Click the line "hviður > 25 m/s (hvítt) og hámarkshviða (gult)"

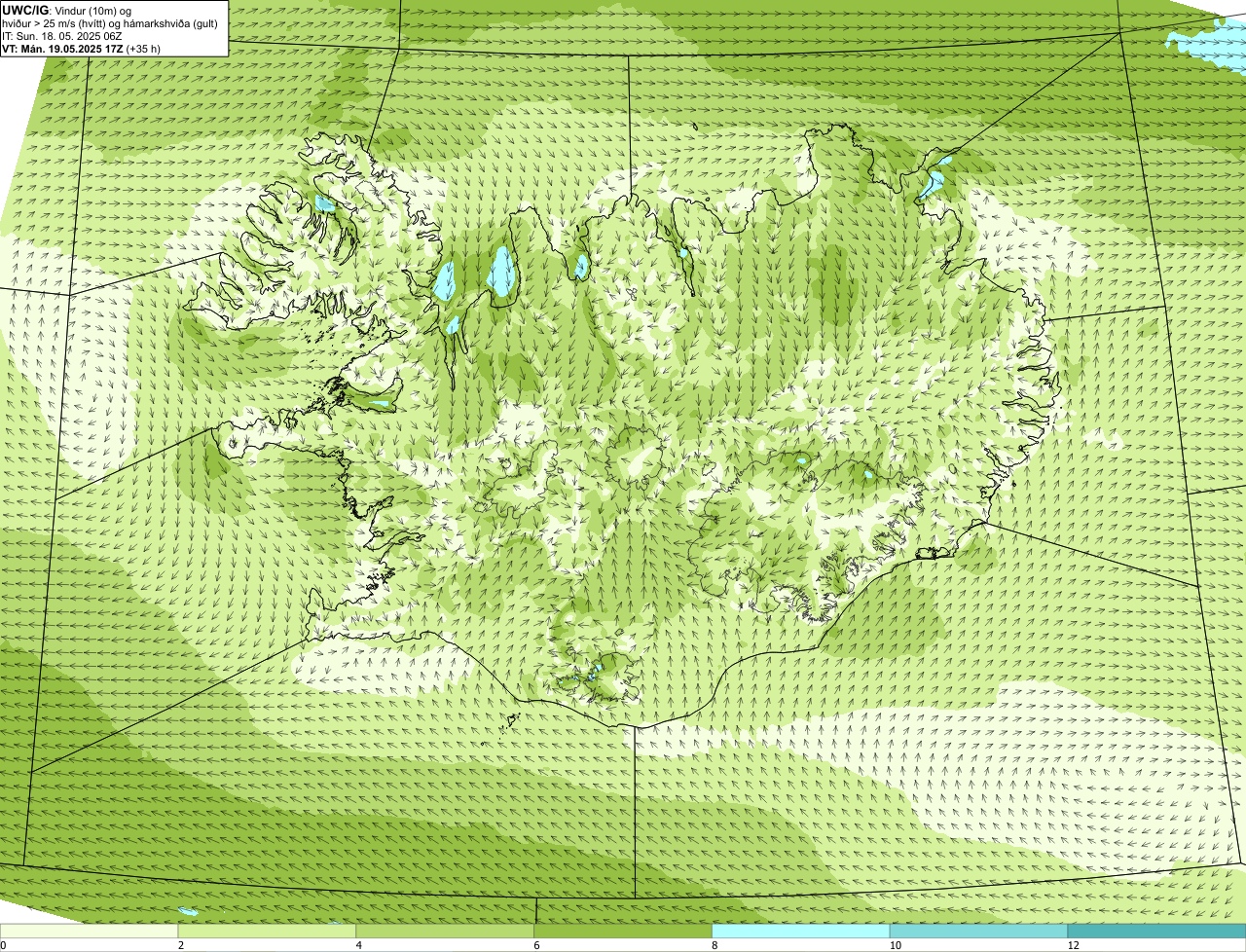[110, 23]
